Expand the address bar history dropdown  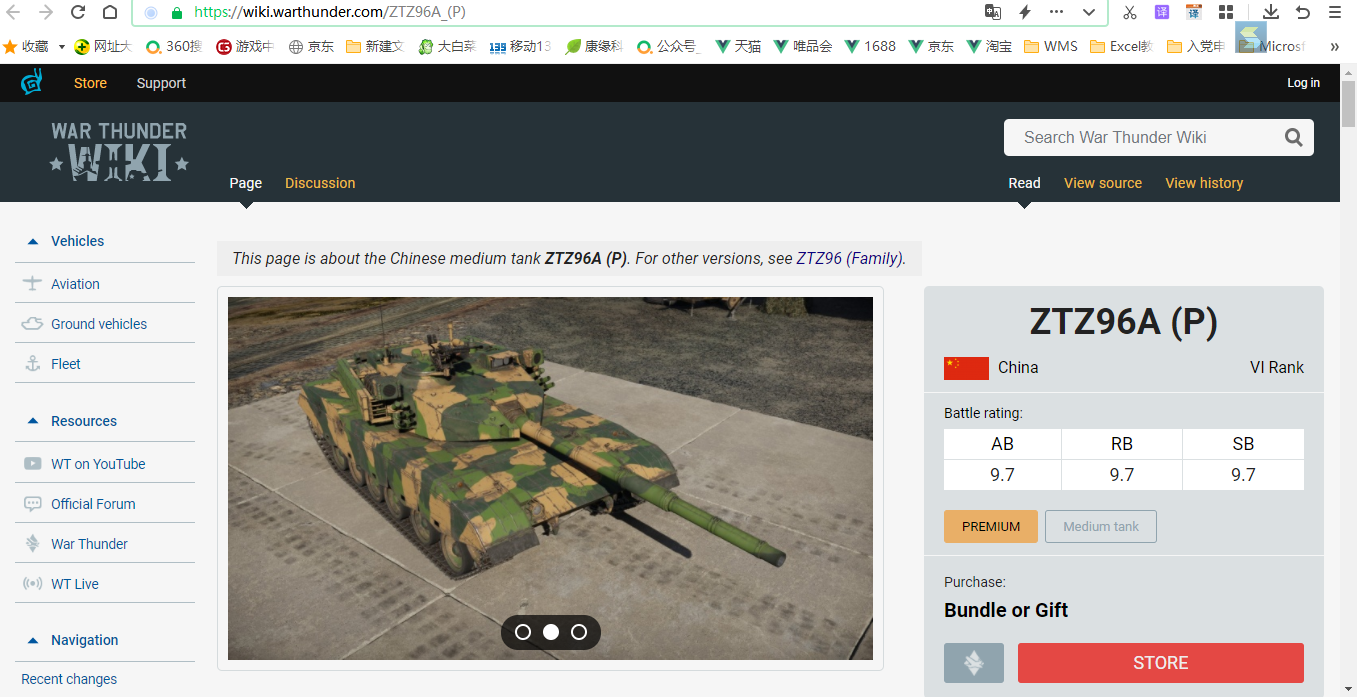click(x=1089, y=13)
